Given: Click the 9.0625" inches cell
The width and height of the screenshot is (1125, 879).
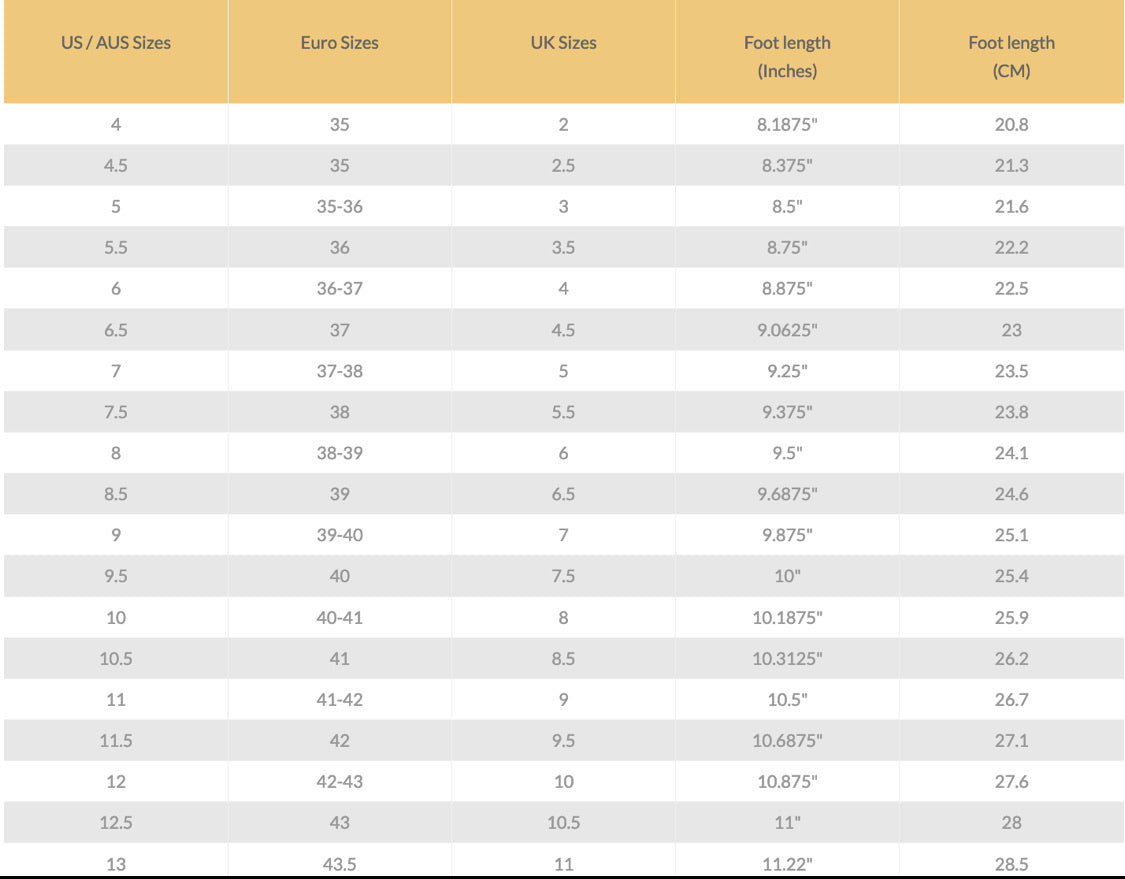Looking at the screenshot, I should pyautogui.click(x=787, y=330).
